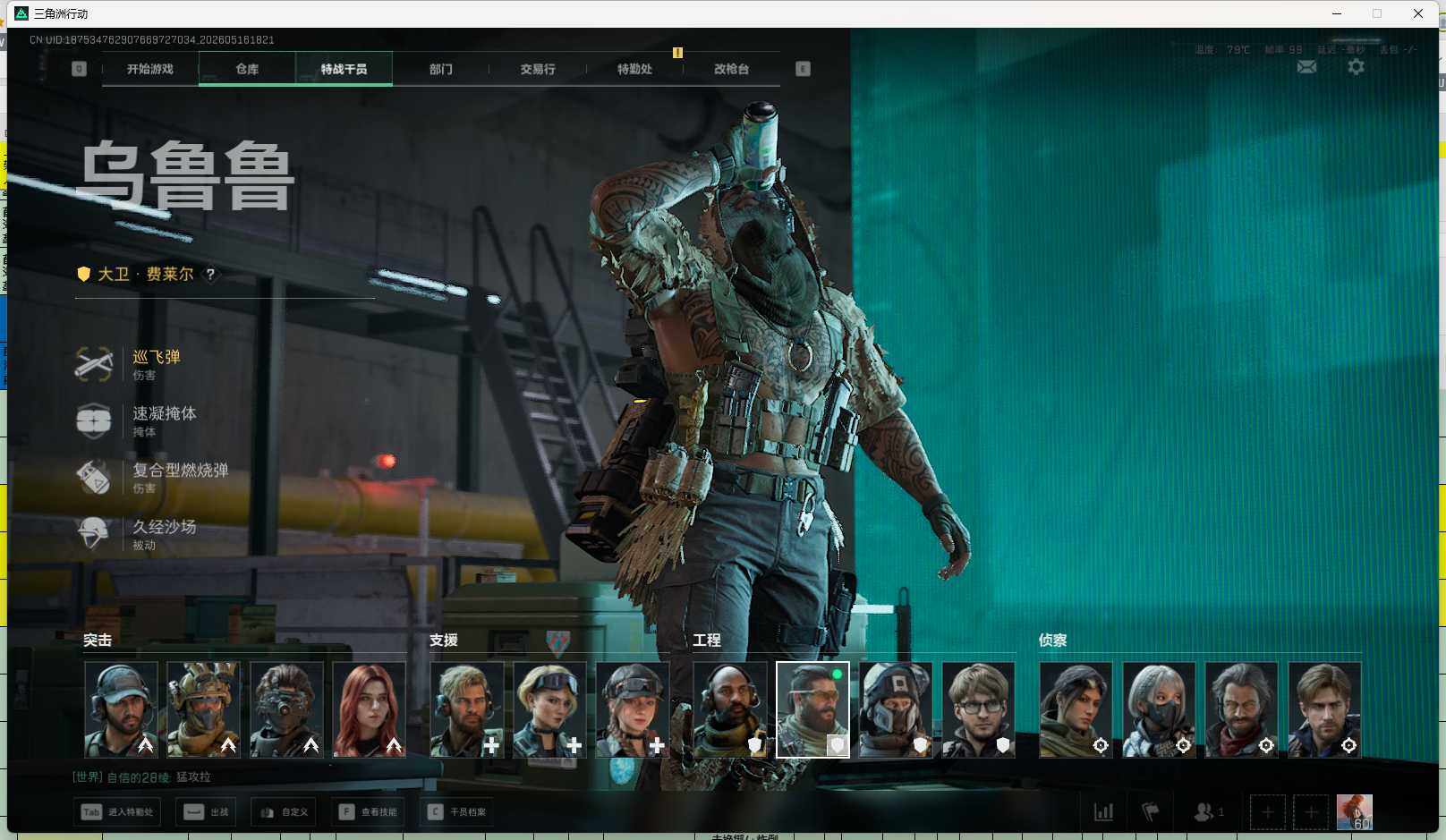Click the Q previous-tab key icon
Screen dimensions: 1446x840
tap(79, 69)
